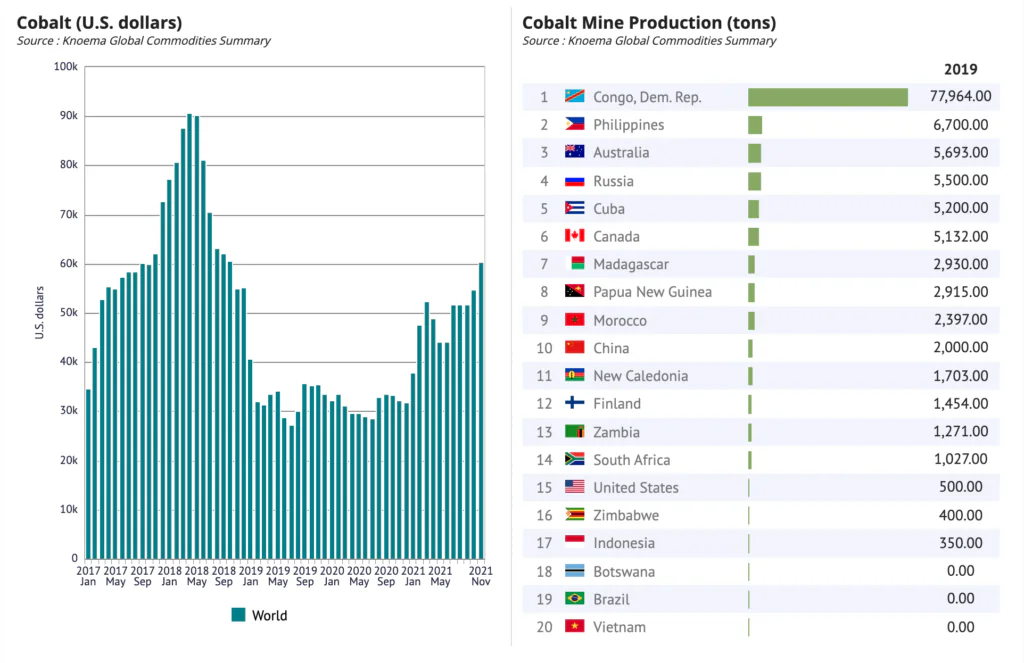
Task: Click the 2019 column header
Action: 961,69
